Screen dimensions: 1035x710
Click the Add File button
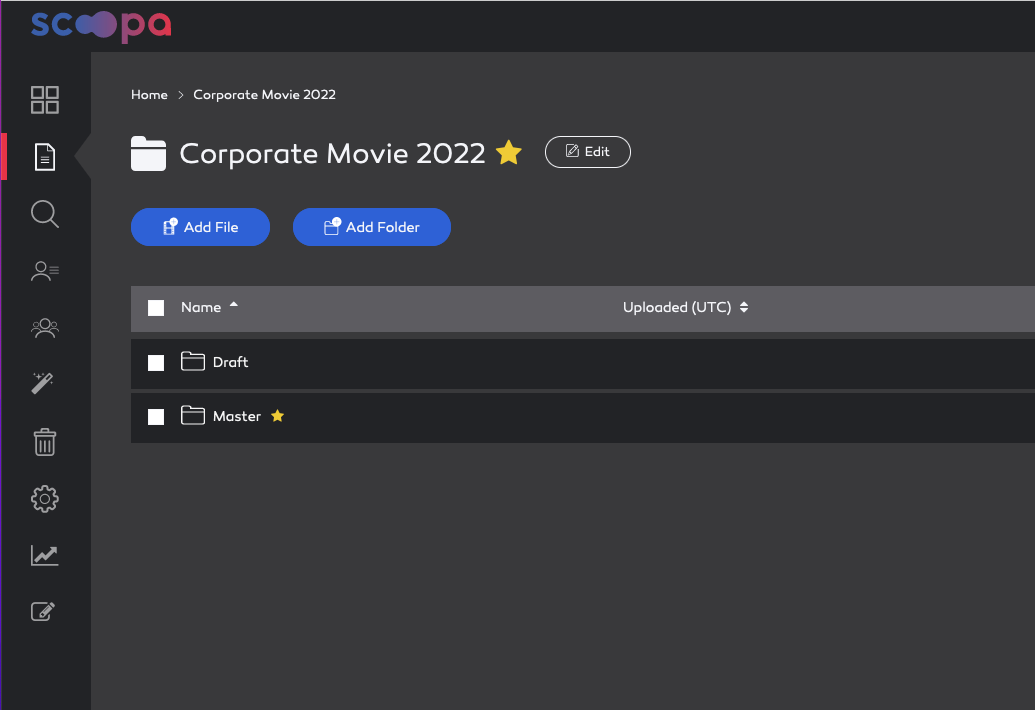(x=201, y=227)
